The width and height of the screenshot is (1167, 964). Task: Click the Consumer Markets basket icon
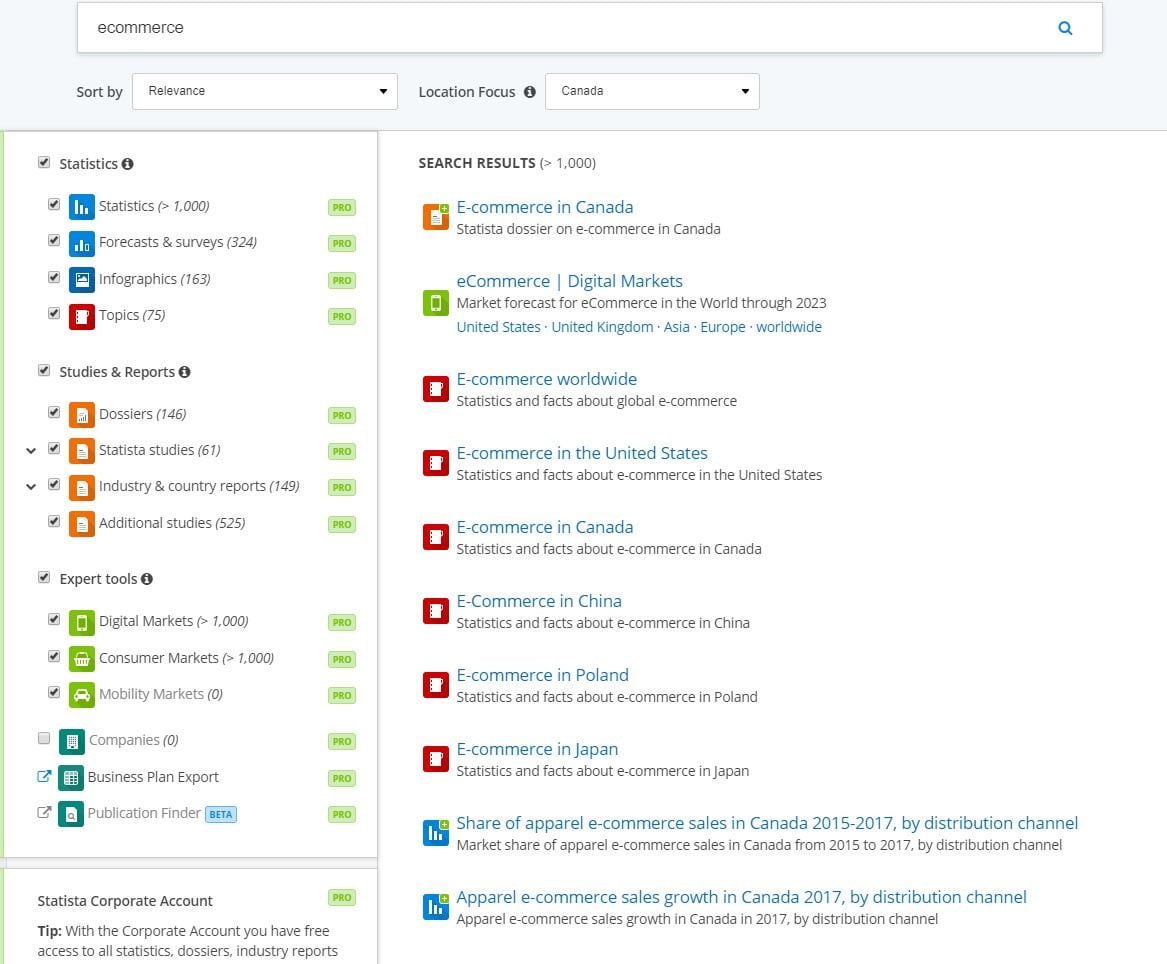pyautogui.click(x=82, y=658)
